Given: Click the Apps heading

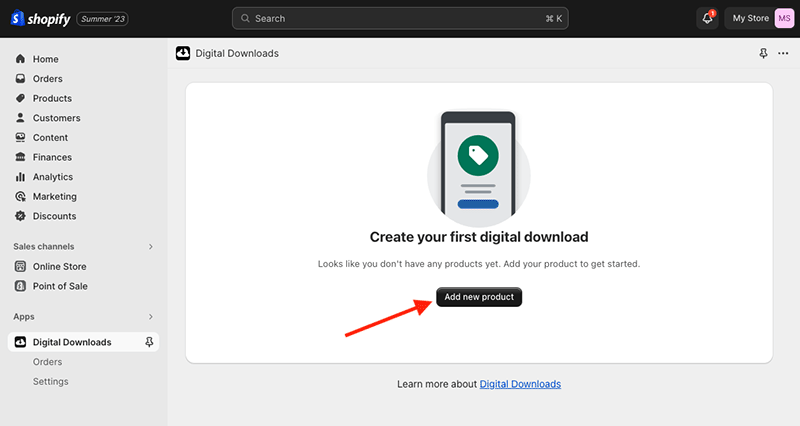Looking at the screenshot, I should (23, 317).
